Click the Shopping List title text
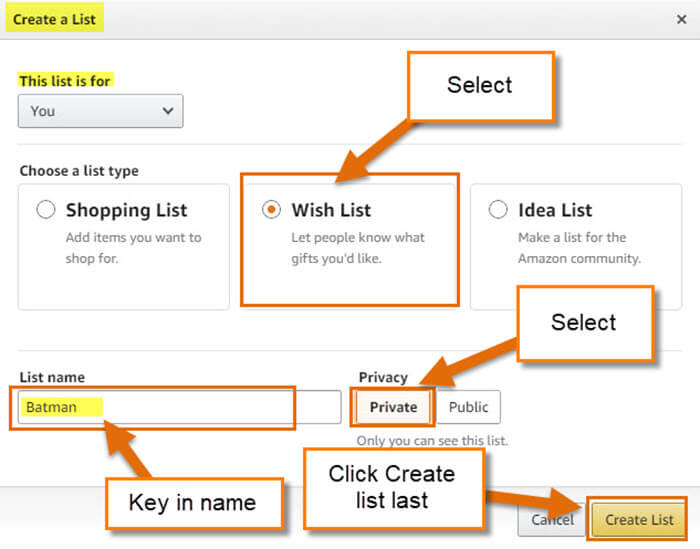Image resolution: width=700 pixels, height=549 pixels. [126, 210]
